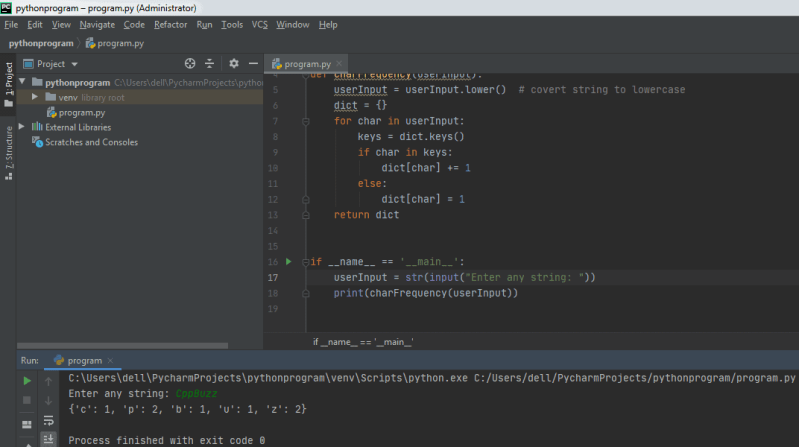The height and width of the screenshot is (447, 799).
Task: Click pythonprogram in the breadcrumb bar
Action: 41,43
